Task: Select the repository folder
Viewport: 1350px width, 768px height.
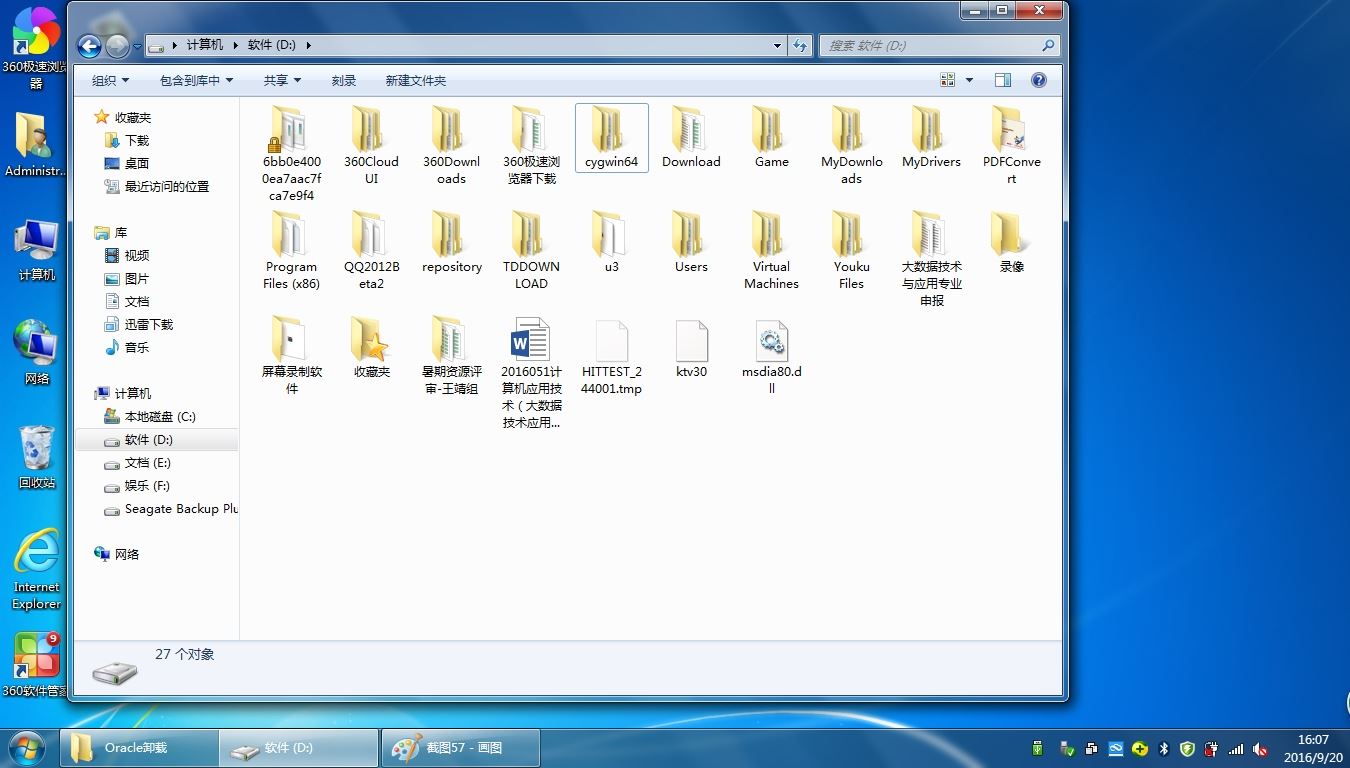Action: click(x=451, y=243)
